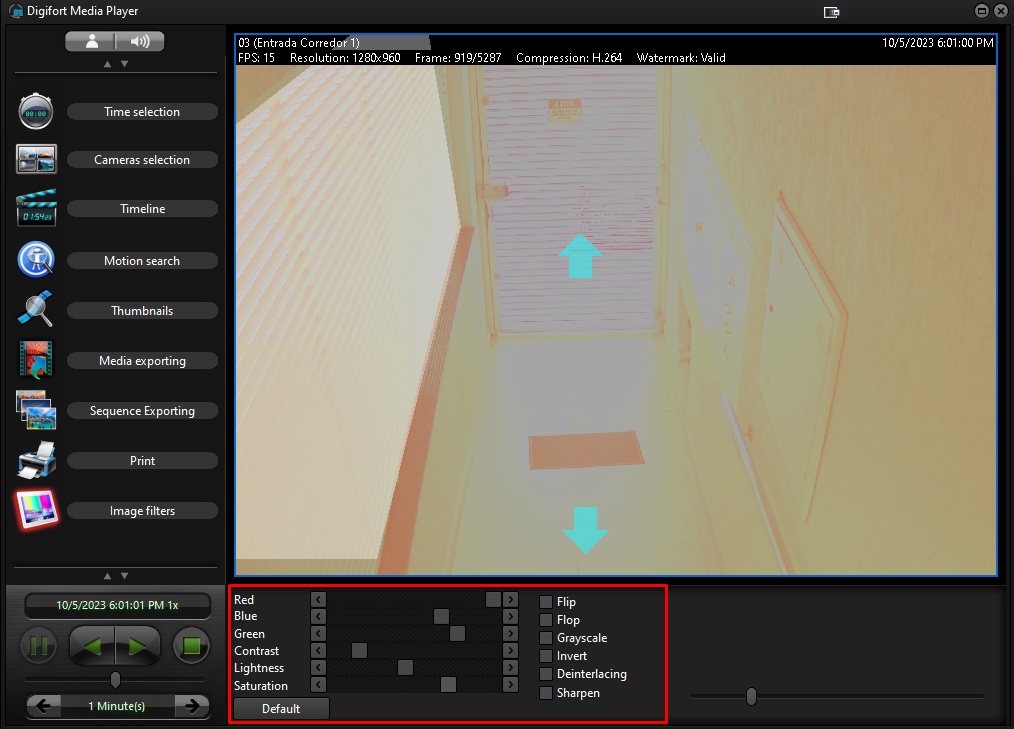Viewport: 1014px width, 729px height.
Task: Increase Contrast with the right arrow
Action: (x=510, y=650)
